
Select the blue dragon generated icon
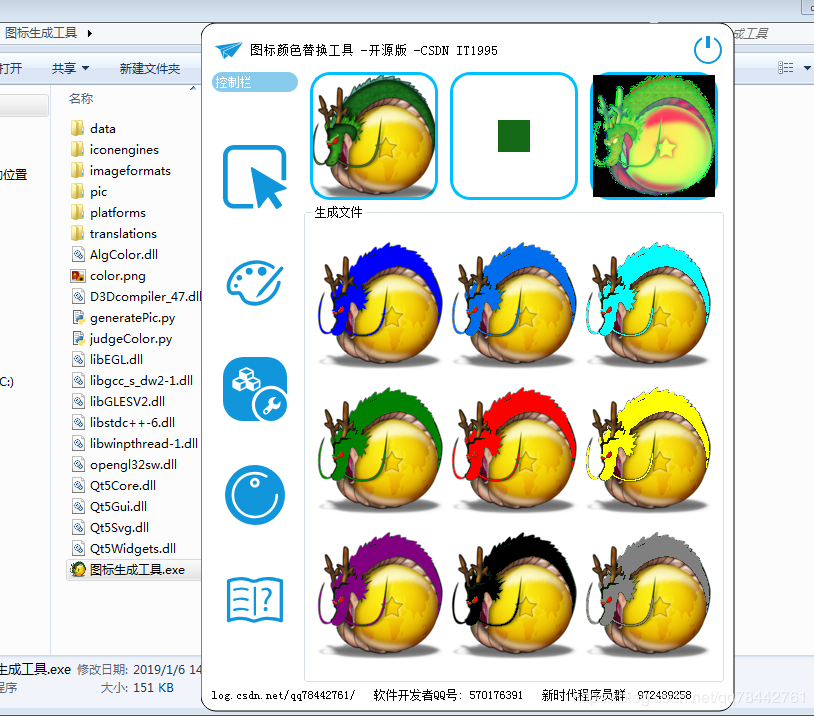click(374, 298)
